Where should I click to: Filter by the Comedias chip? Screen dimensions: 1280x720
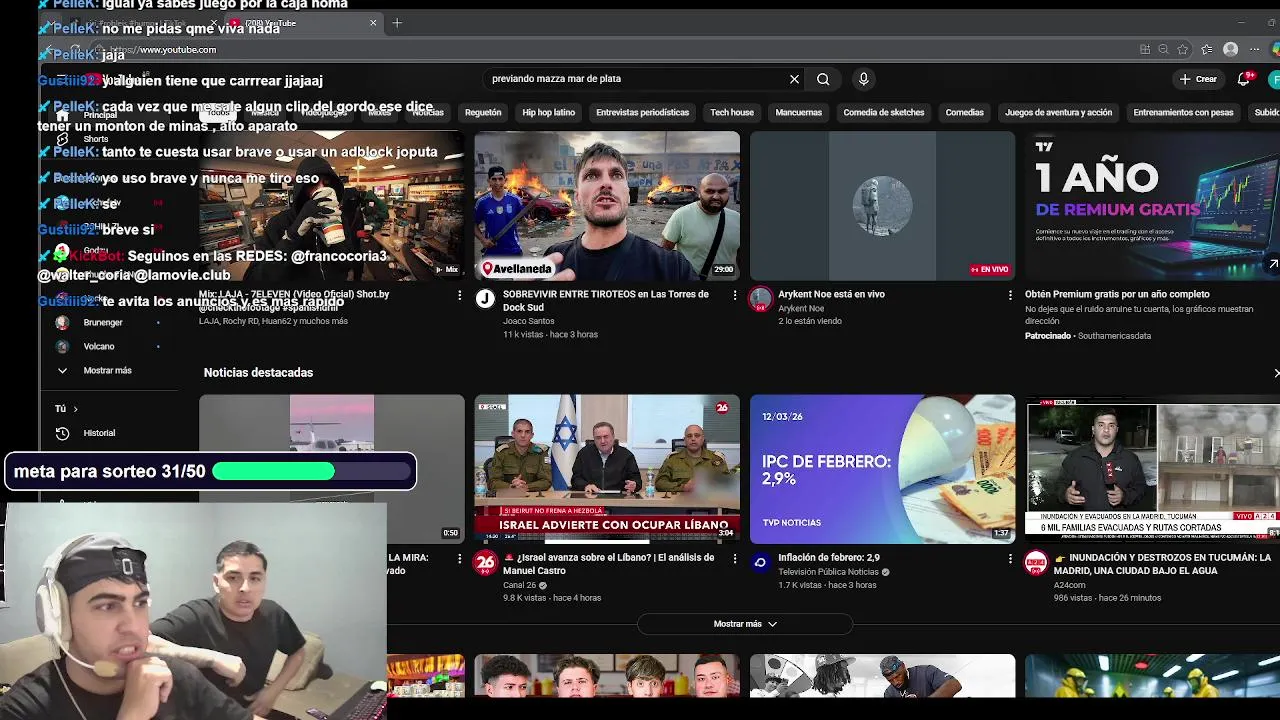(x=965, y=113)
